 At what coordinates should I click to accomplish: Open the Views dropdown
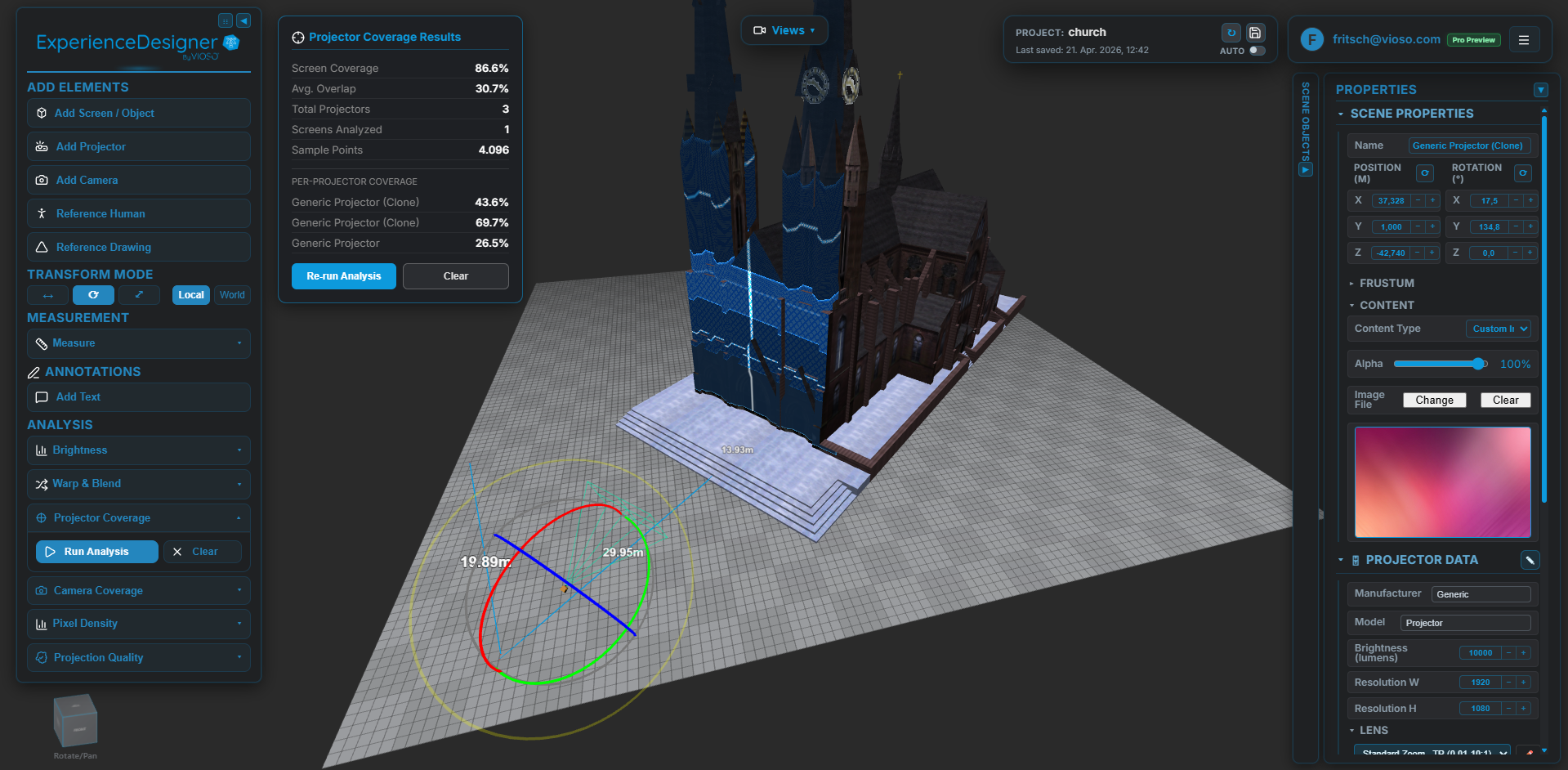[784, 29]
